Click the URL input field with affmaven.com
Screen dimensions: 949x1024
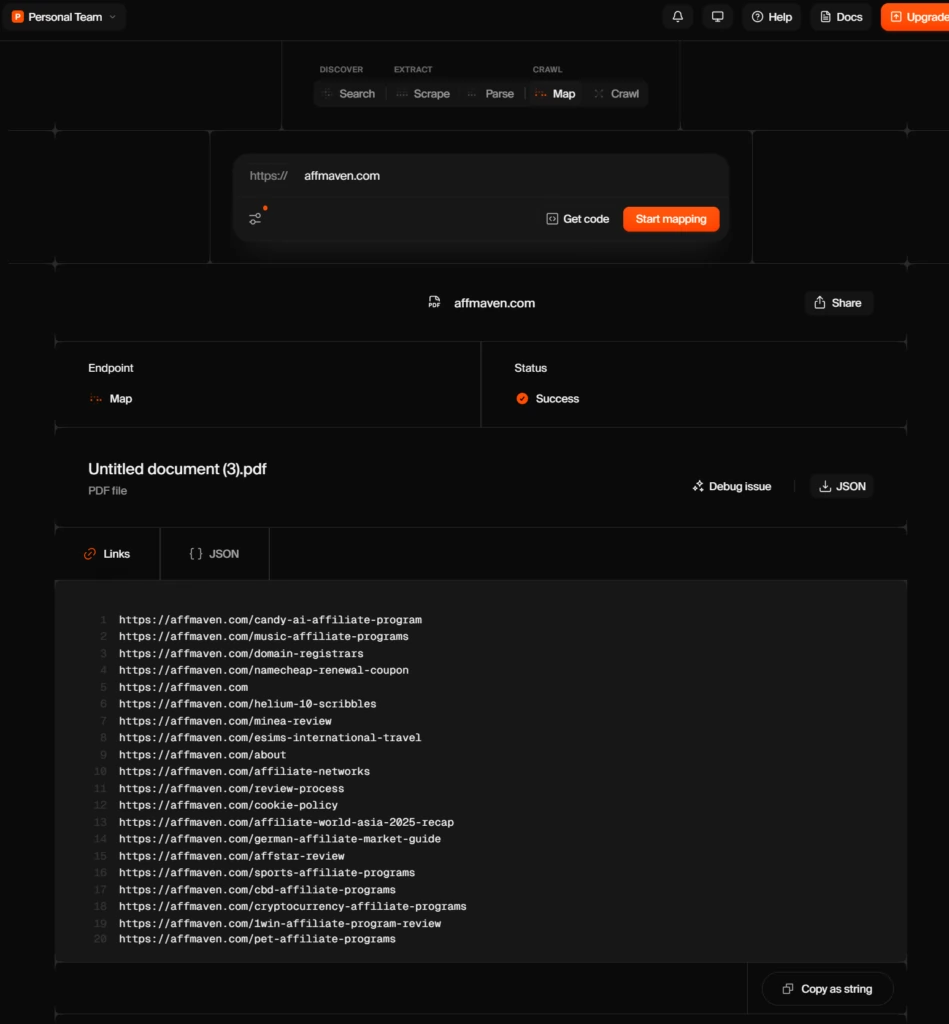(x=481, y=176)
